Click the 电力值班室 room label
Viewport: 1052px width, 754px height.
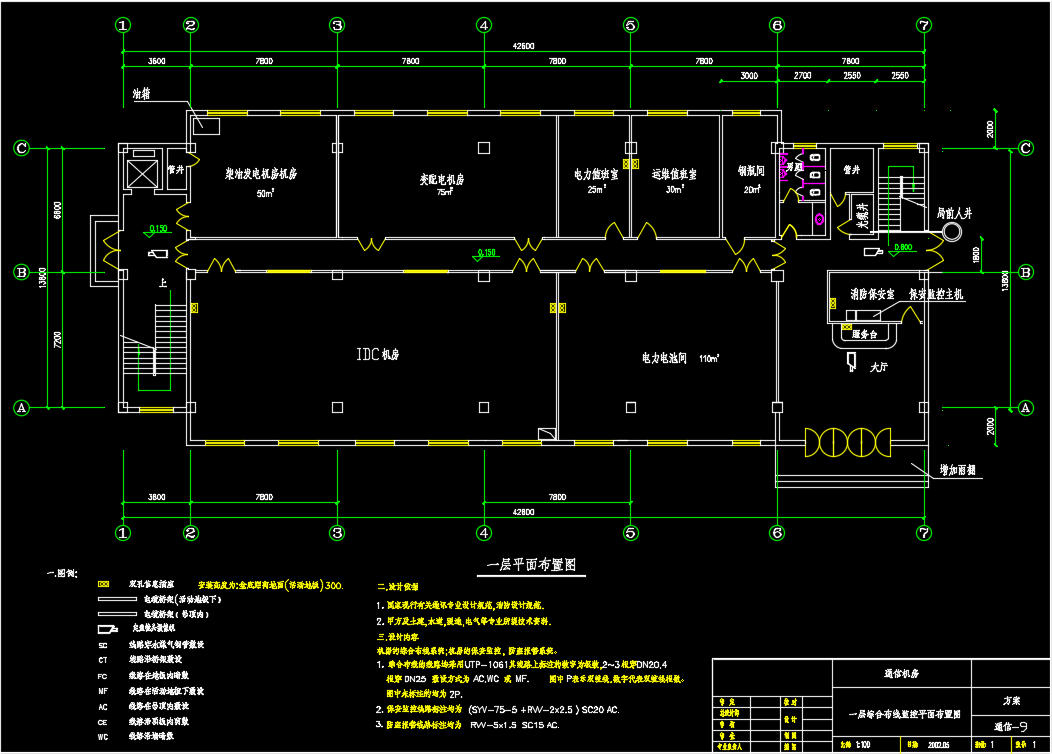[x=596, y=174]
